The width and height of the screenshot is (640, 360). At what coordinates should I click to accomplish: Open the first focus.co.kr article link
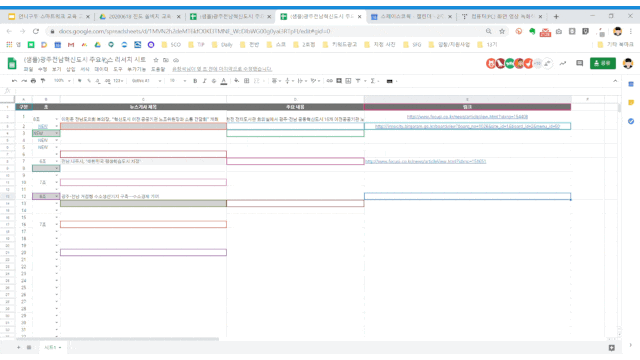467,117
